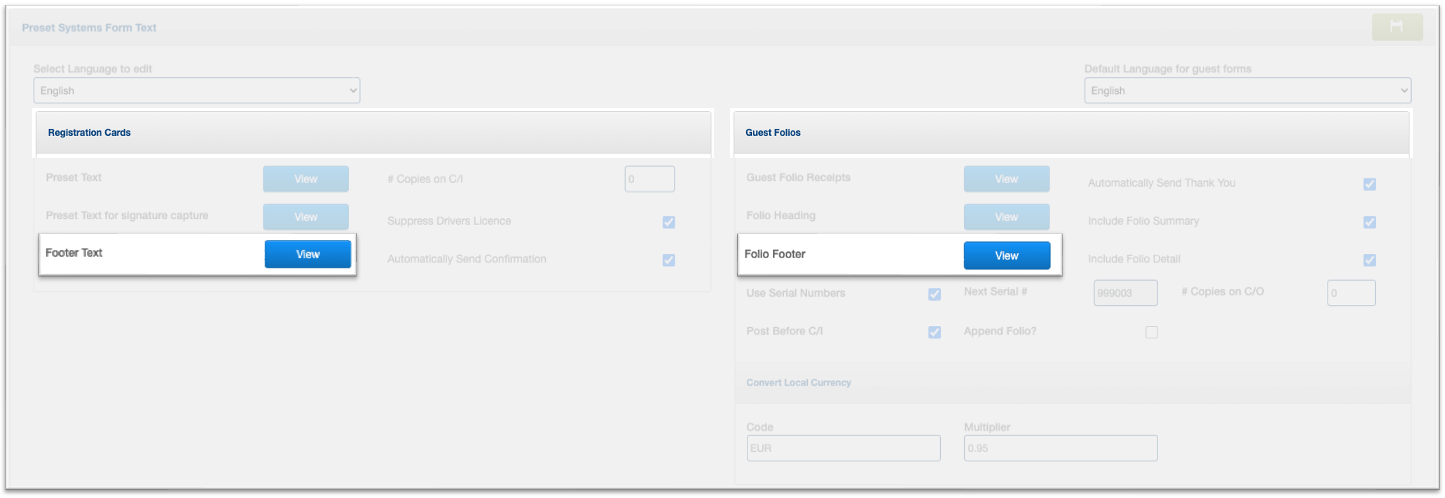Enable the Append Folio checkbox
This screenshot has width=1445, height=498.
coord(1152,332)
